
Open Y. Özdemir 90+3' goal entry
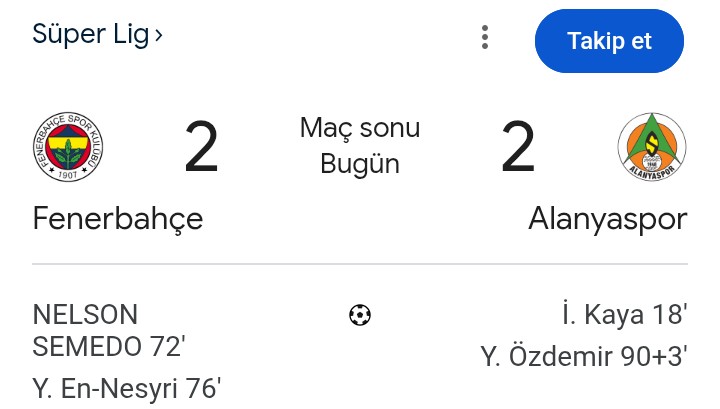(x=584, y=356)
